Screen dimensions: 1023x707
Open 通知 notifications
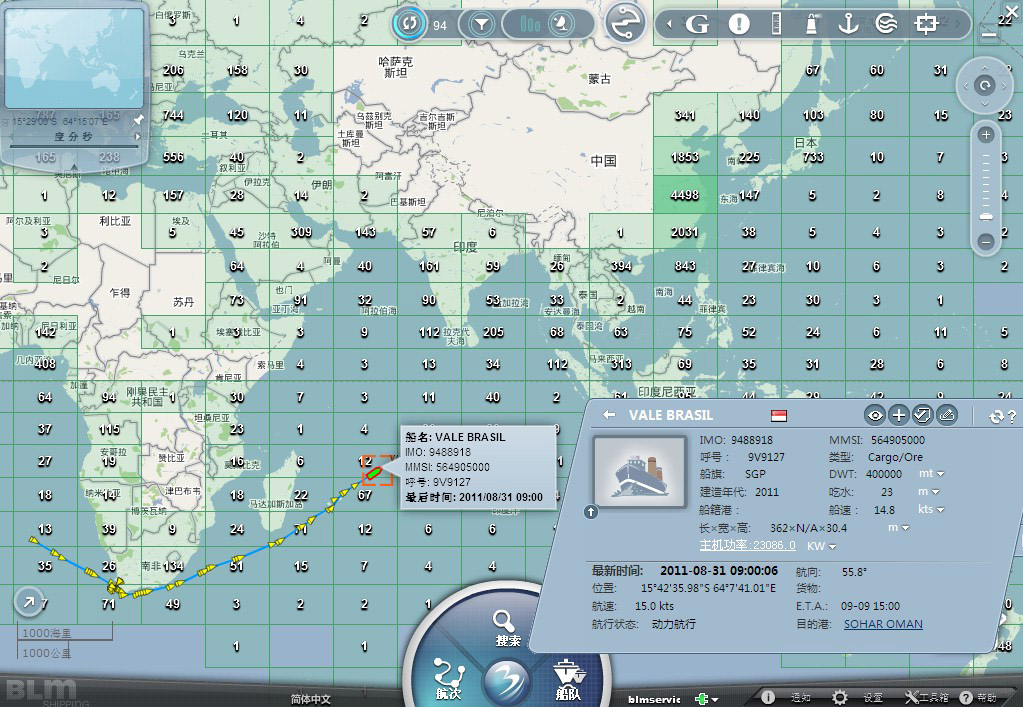[789, 697]
